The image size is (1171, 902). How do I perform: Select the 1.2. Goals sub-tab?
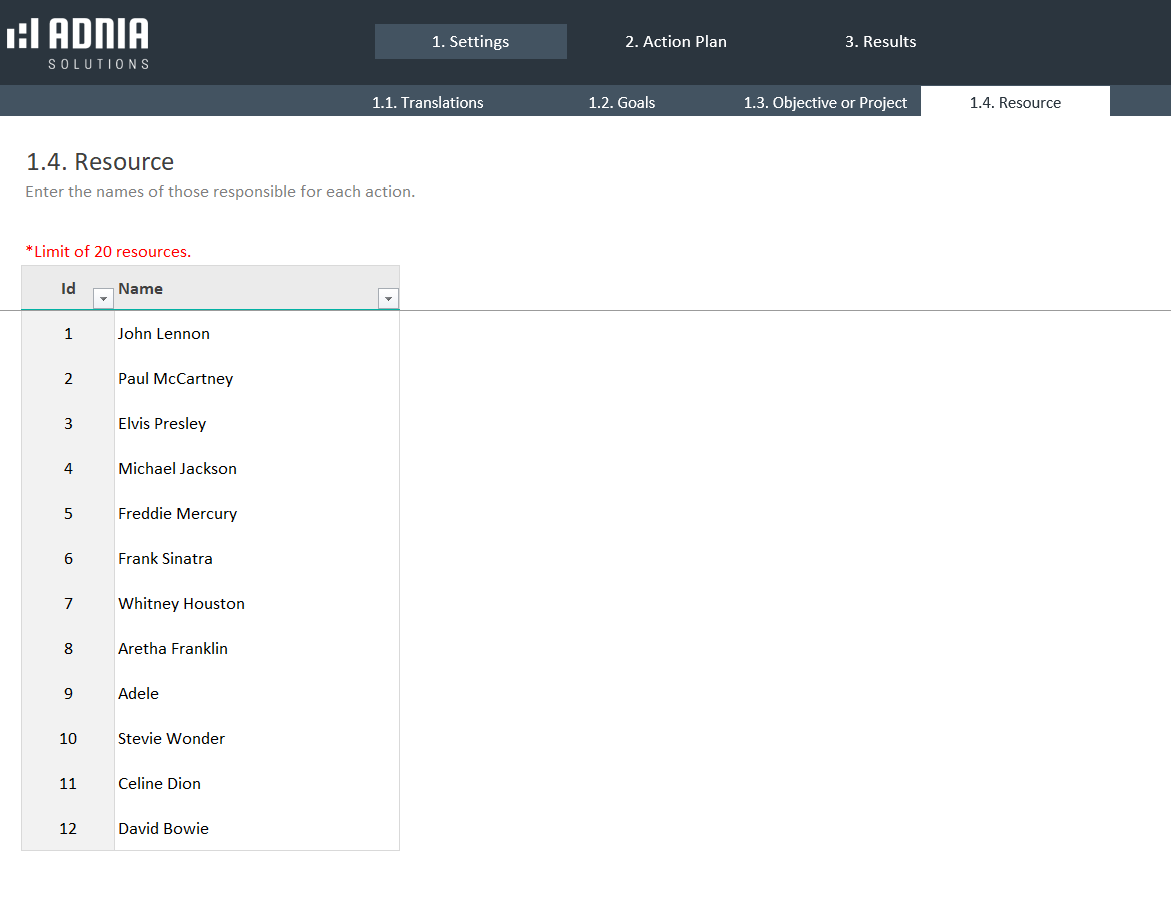[622, 103]
